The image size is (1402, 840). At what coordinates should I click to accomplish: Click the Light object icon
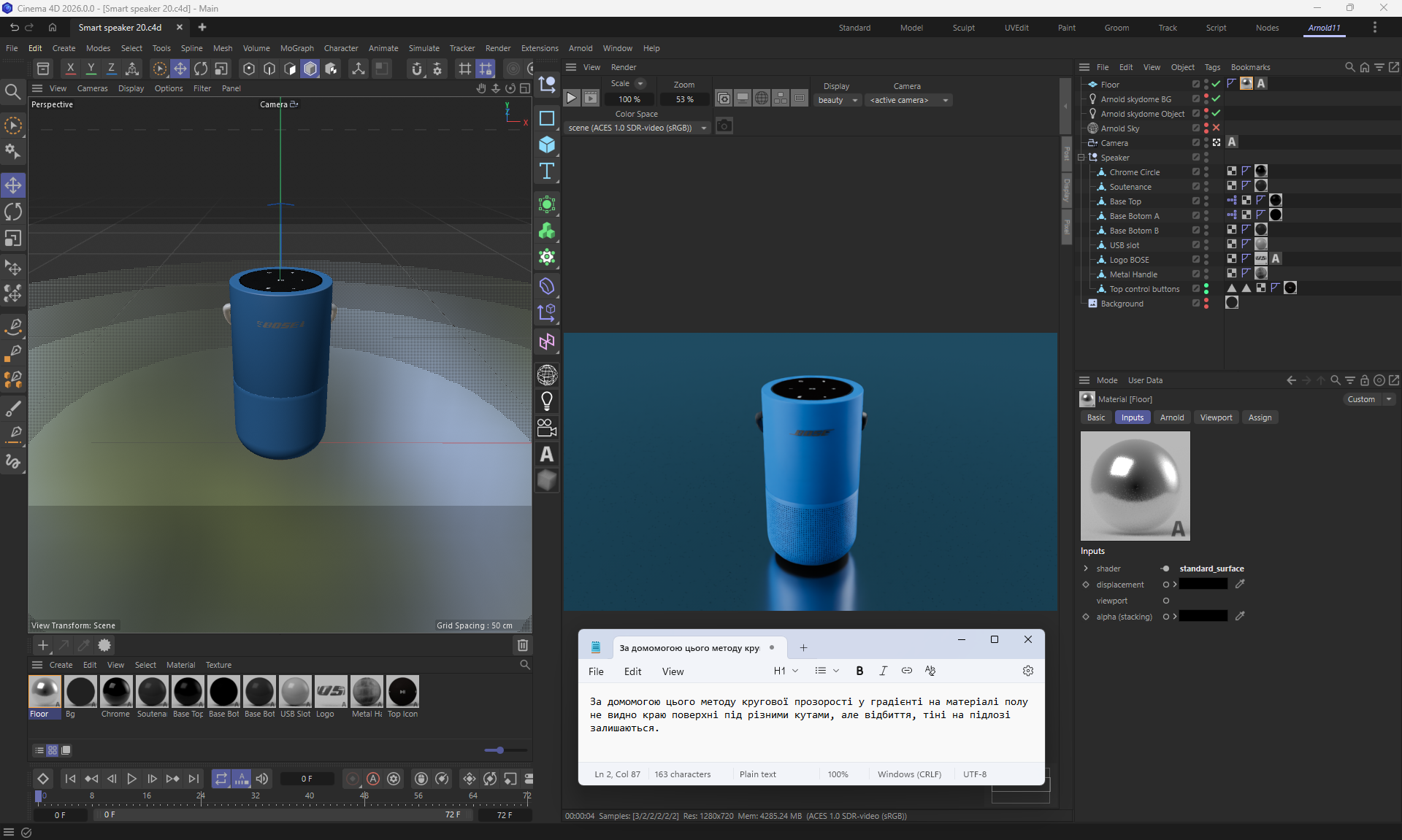(546, 401)
